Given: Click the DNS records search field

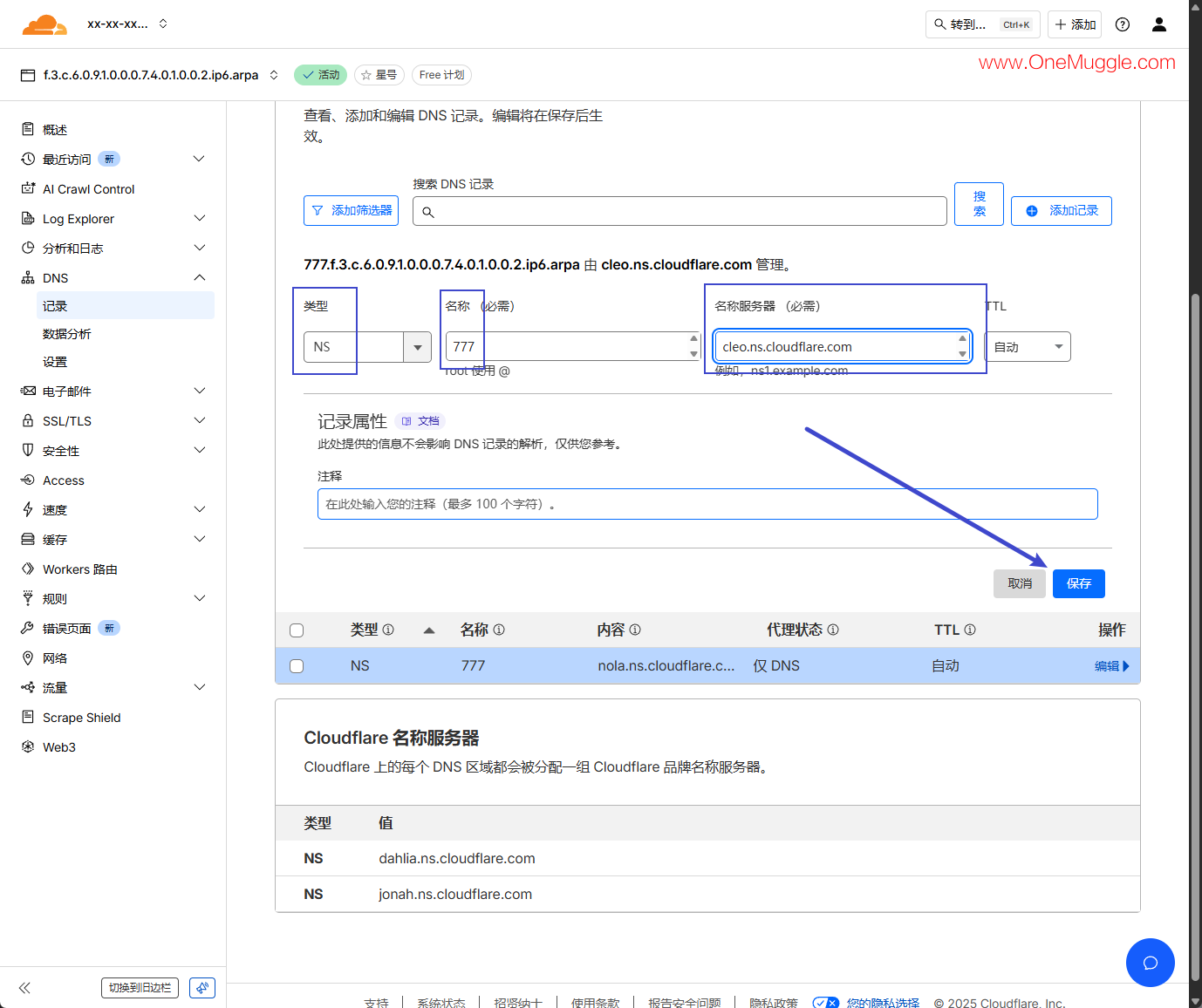Looking at the screenshot, I should (x=680, y=211).
